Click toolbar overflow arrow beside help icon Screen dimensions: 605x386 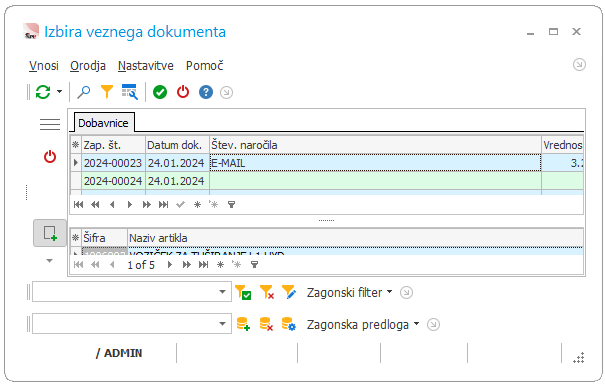click(226, 93)
